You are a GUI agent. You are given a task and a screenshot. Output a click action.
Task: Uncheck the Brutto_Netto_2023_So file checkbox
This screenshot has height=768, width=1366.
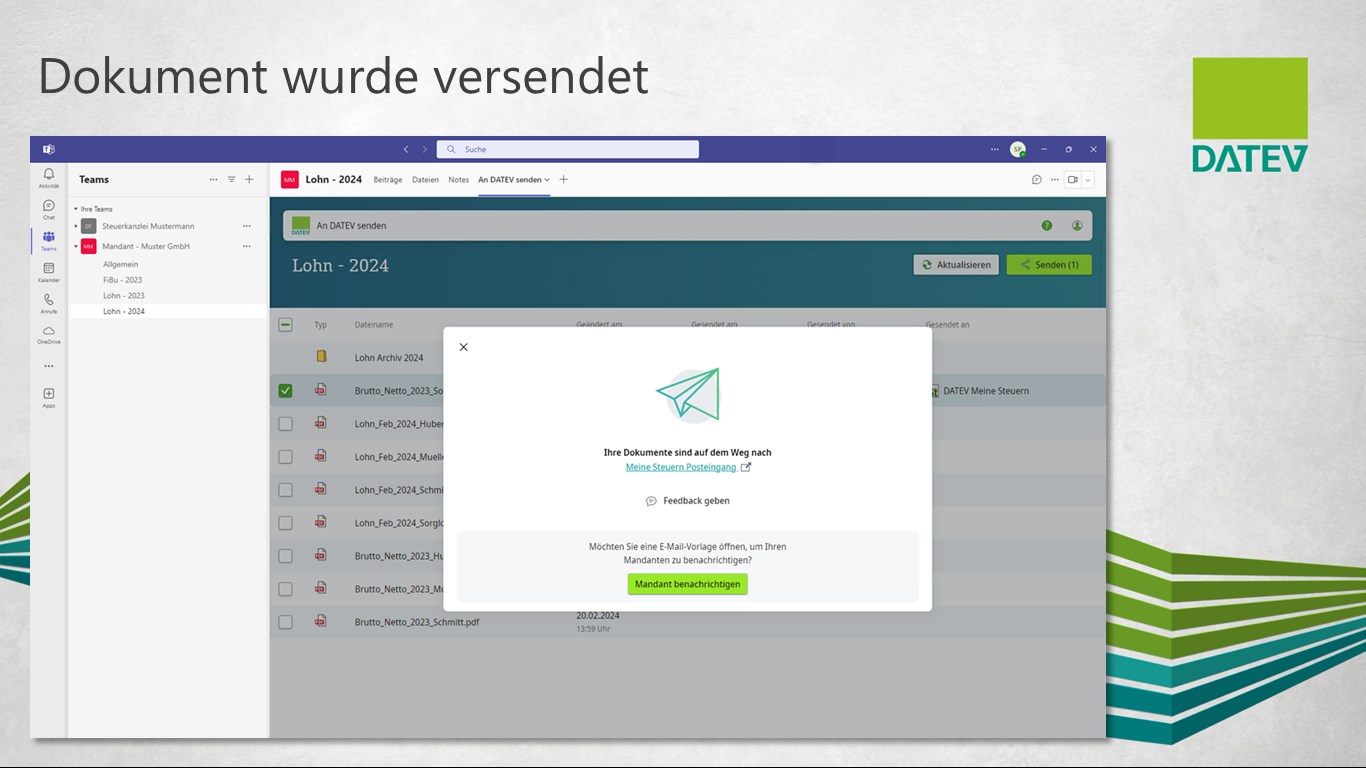point(285,390)
